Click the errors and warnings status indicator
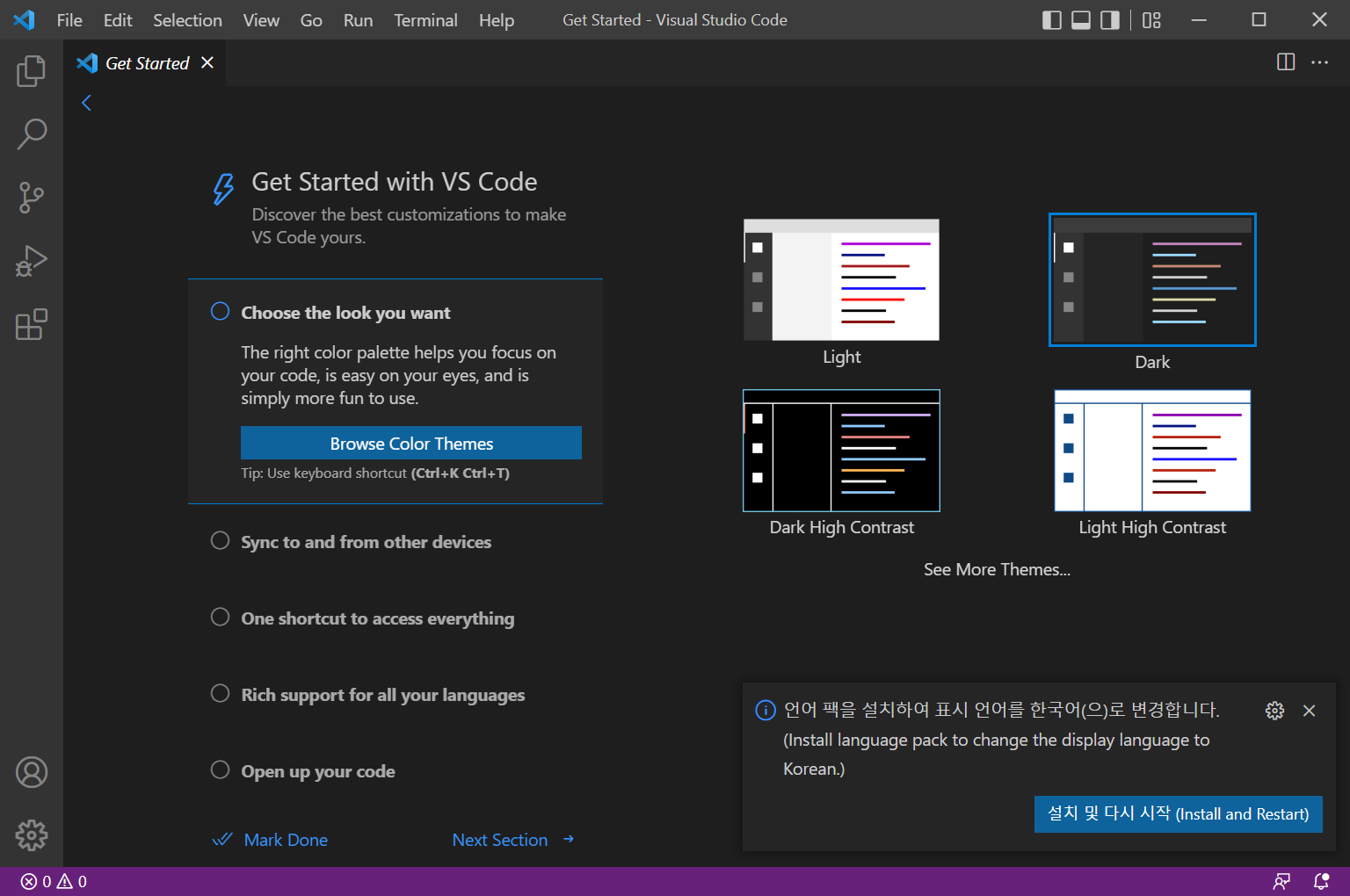The height and width of the screenshot is (896, 1350). (54, 881)
